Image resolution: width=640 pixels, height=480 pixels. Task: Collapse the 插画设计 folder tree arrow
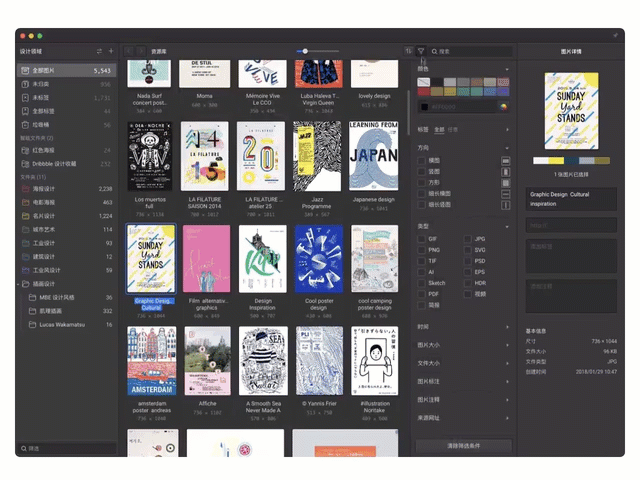19,284
